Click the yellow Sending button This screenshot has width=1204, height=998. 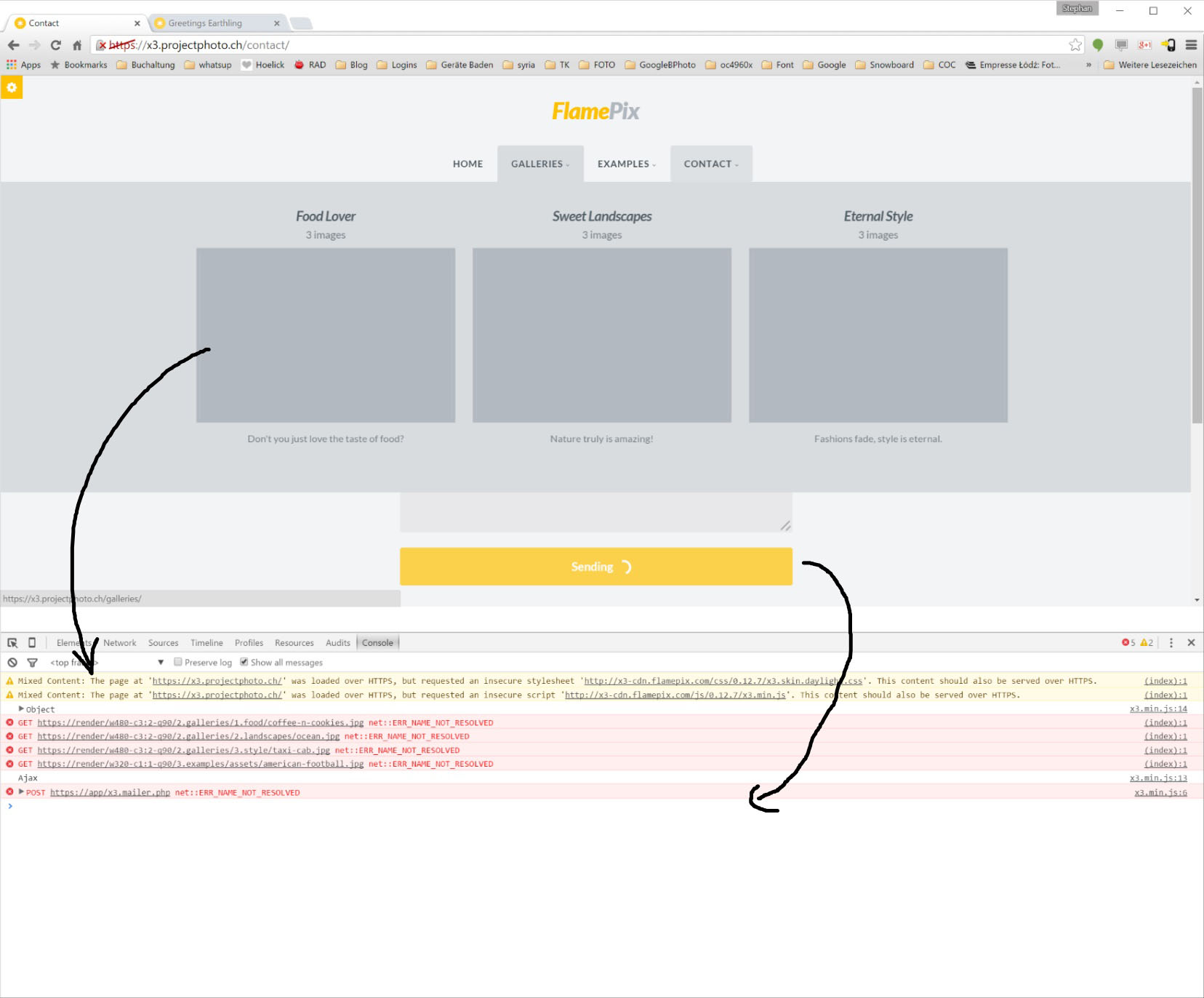tap(596, 567)
